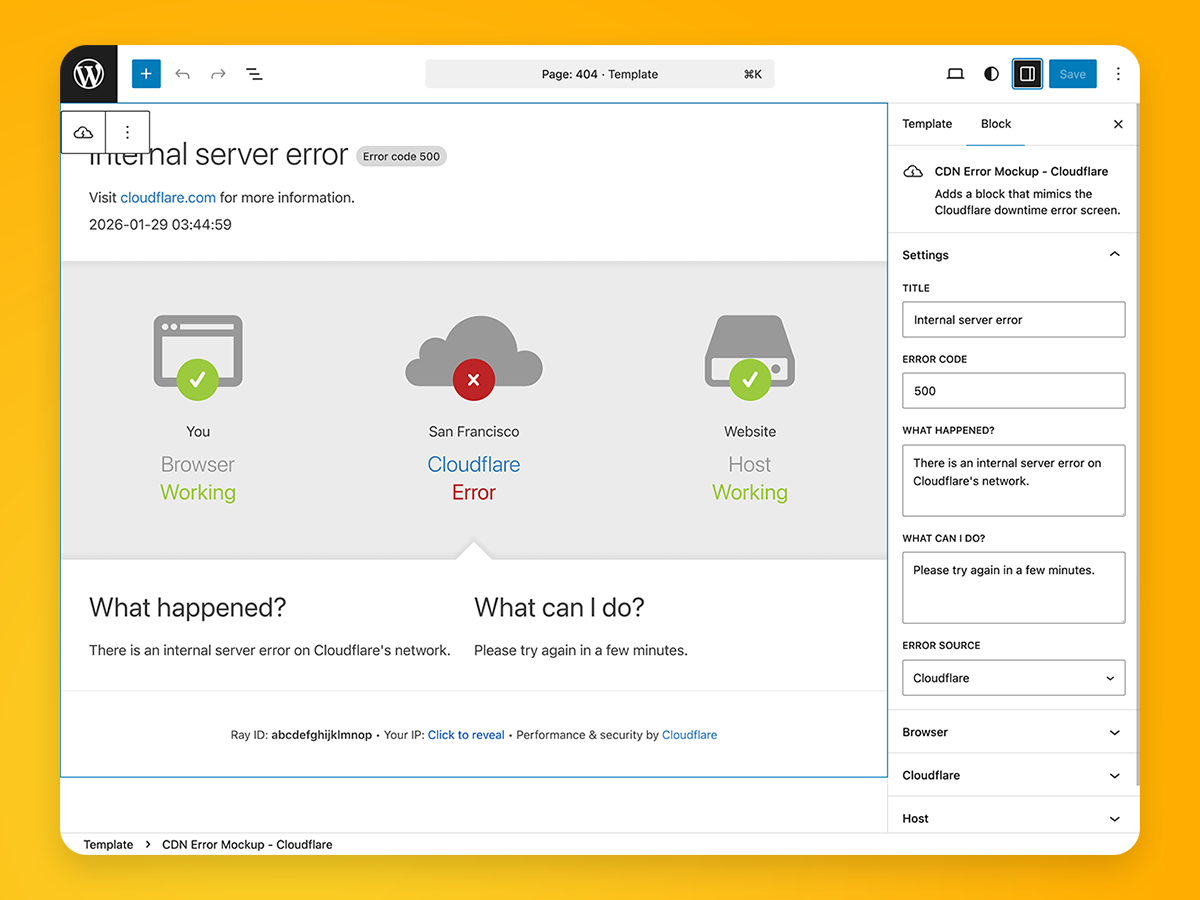Open the block inserter plus button
The height and width of the screenshot is (900, 1200).
146,74
